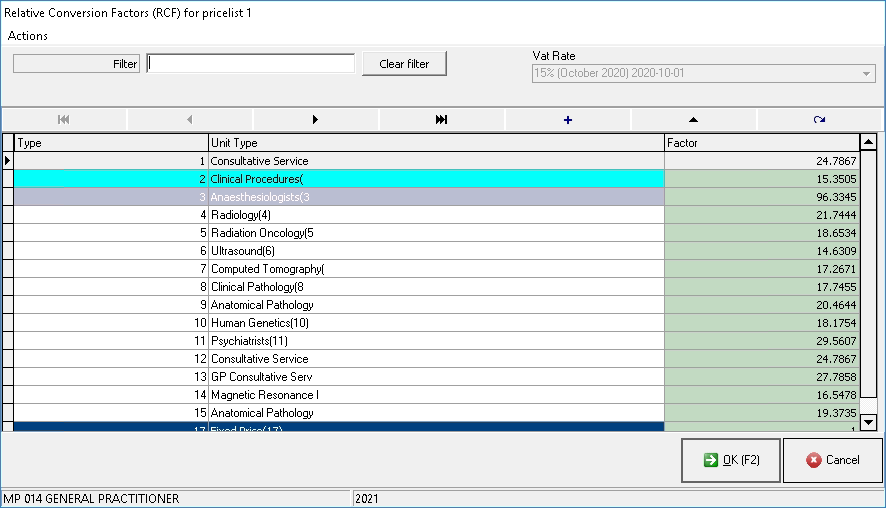Open the Actions menu
Viewport: 886px width, 508px height.
pos(28,36)
